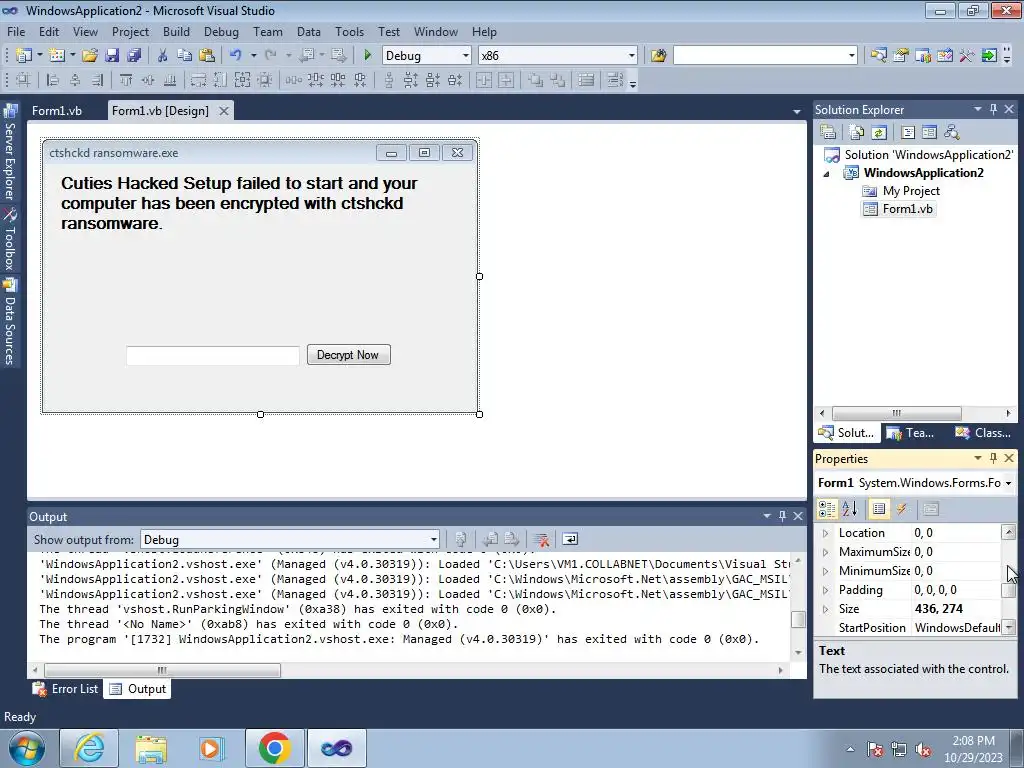Toggle auto-hide pin on Properties panel

click(x=993, y=458)
